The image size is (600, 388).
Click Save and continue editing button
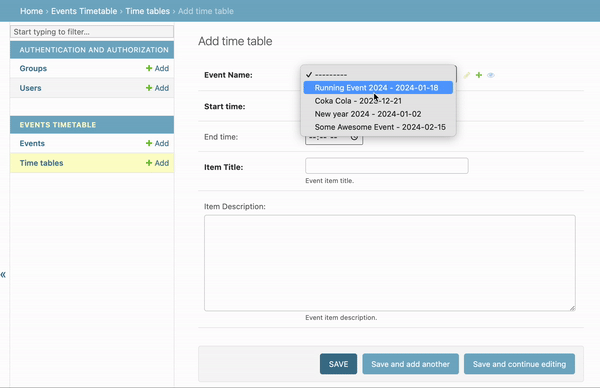[x=519, y=364]
